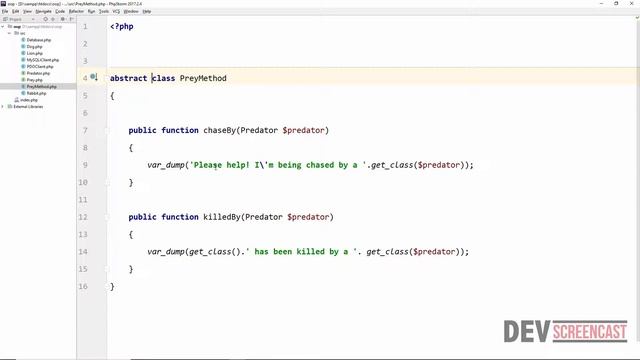
Task: Open the Navigate menu
Action: coord(43,11)
